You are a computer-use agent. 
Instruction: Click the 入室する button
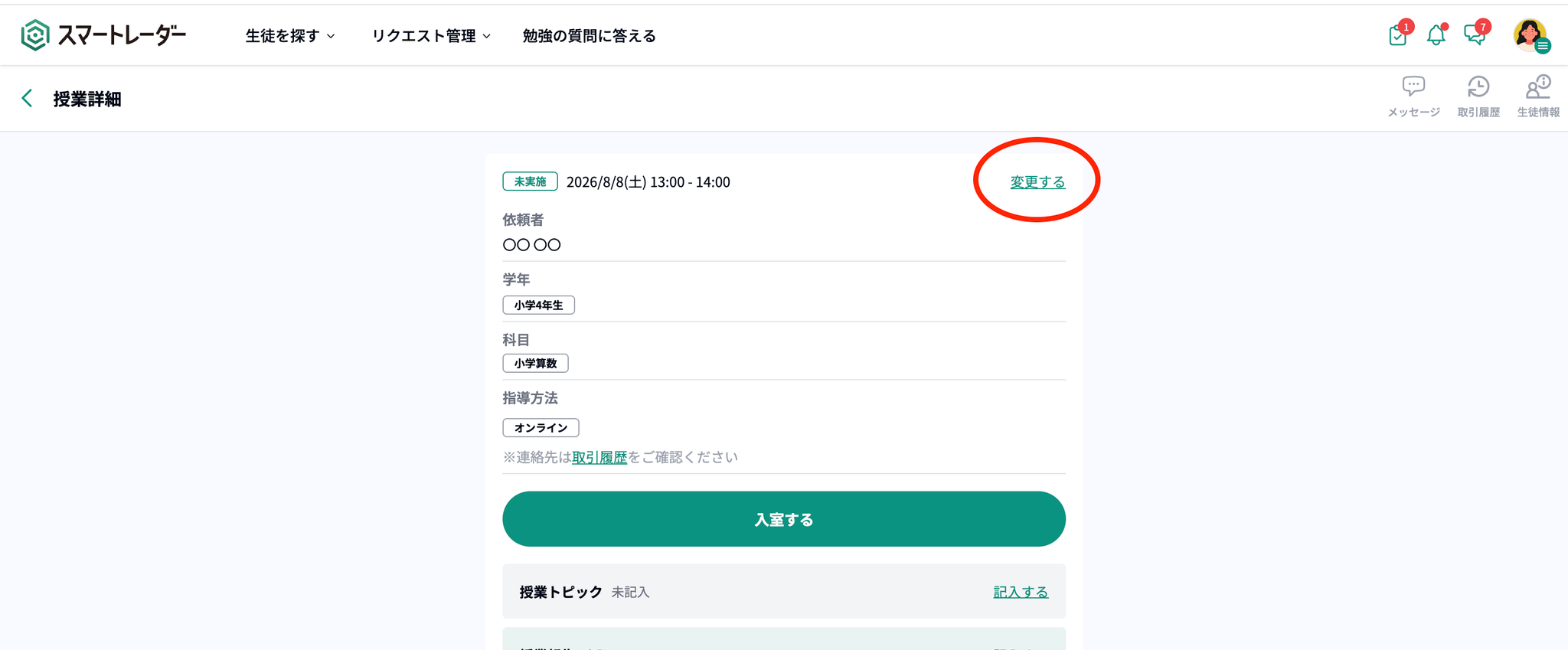point(784,519)
